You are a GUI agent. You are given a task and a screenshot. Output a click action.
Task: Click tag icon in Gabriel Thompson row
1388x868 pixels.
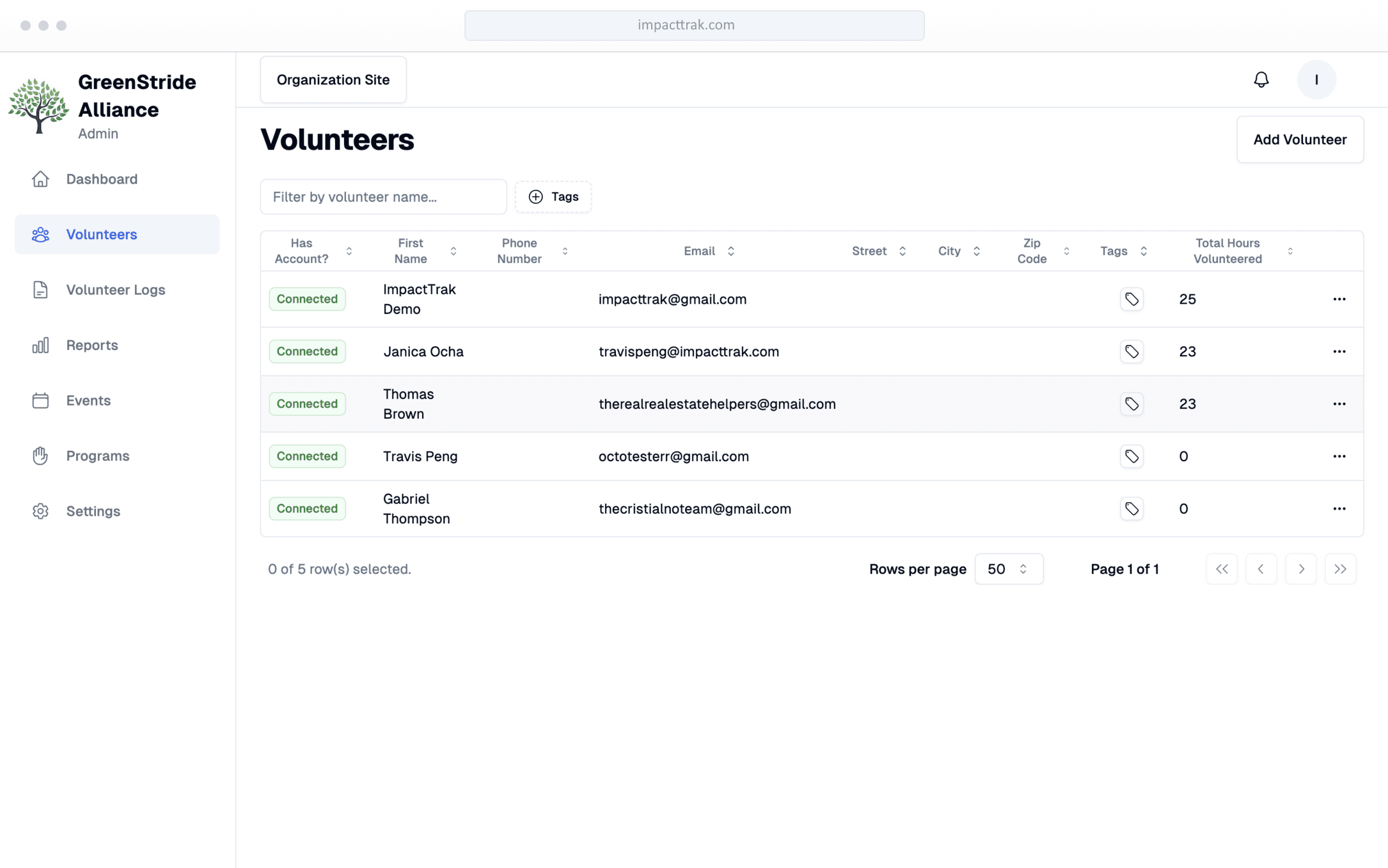click(x=1132, y=509)
